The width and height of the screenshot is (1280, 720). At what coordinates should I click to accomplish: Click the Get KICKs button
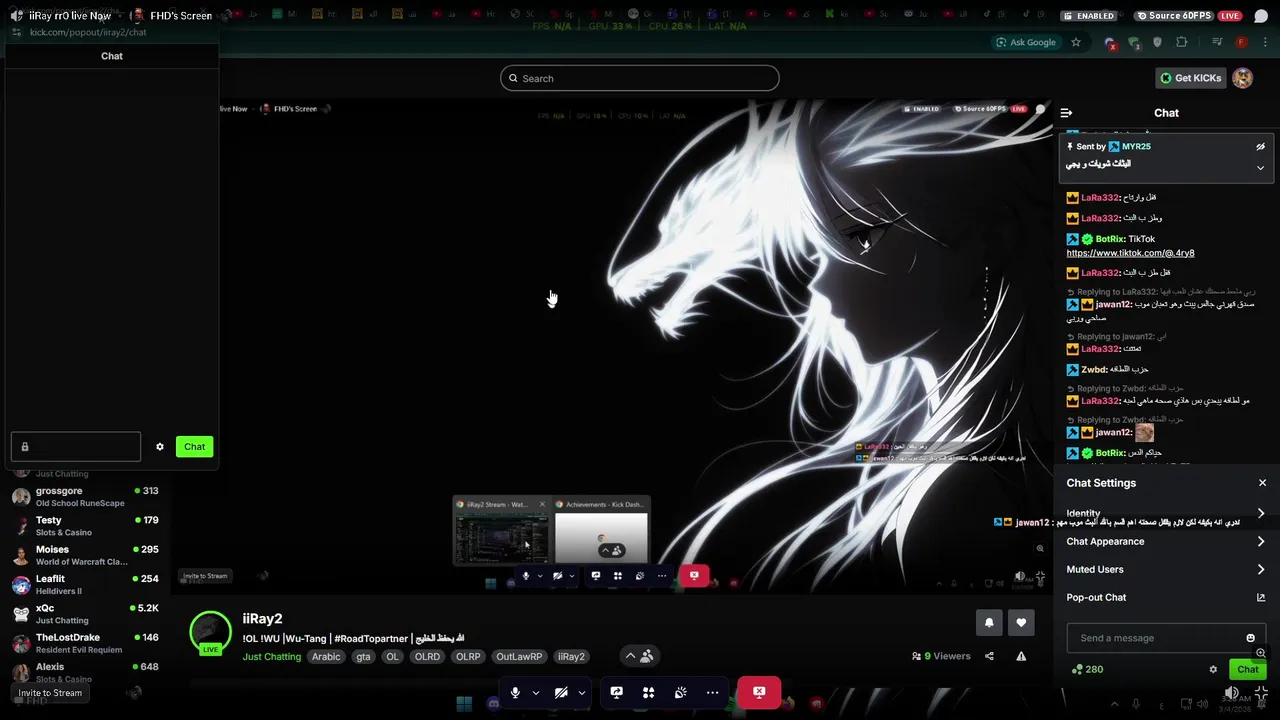[1190, 78]
